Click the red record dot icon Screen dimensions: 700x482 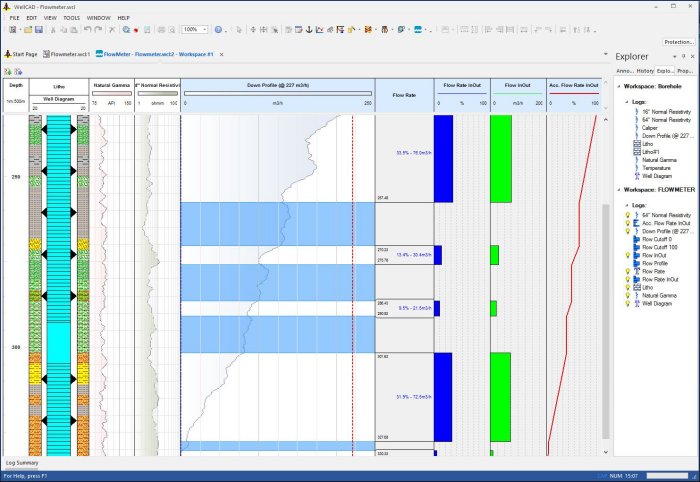(x=135, y=30)
